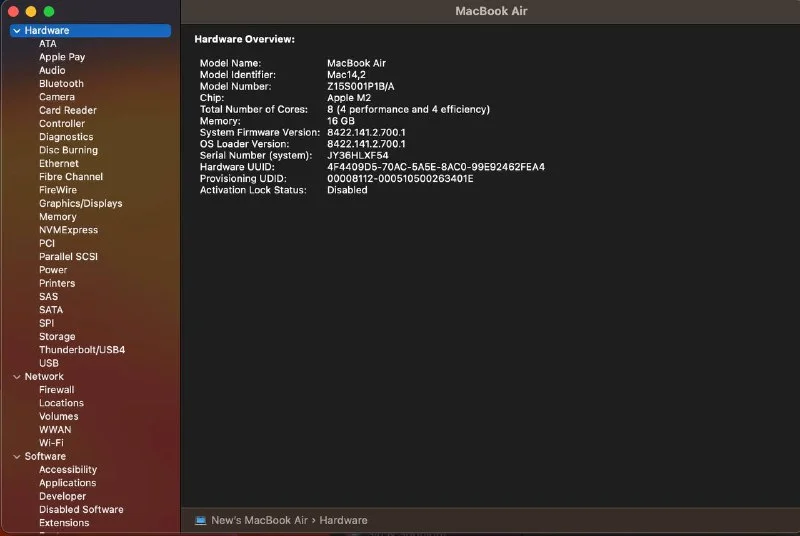Image resolution: width=800 pixels, height=536 pixels.
Task: Click Apple Pay in the hardware list
Action: [x=62, y=57]
